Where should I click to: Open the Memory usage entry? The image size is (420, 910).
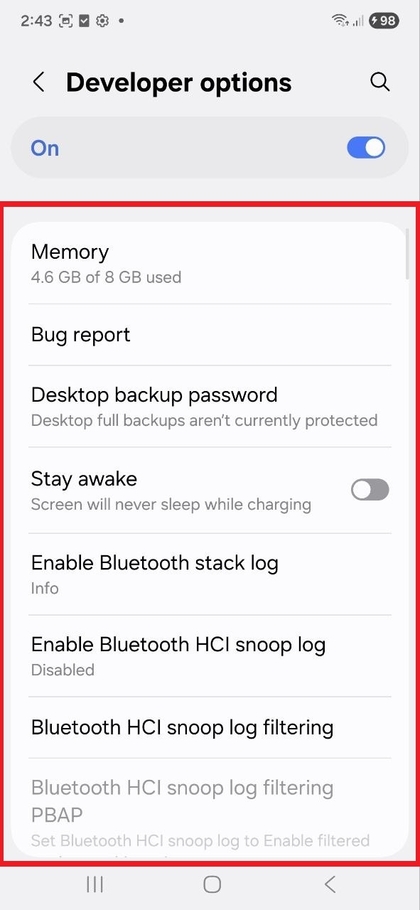209,263
